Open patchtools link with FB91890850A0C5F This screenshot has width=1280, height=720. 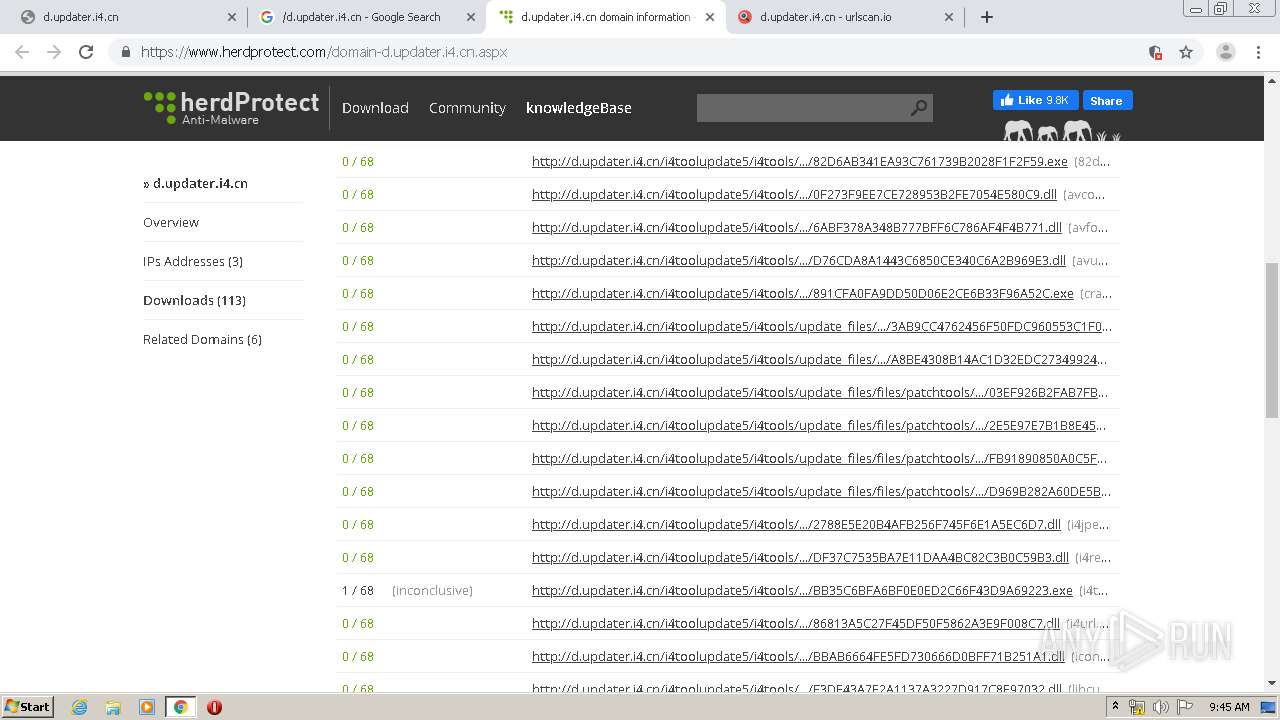[x=820, y=458]
